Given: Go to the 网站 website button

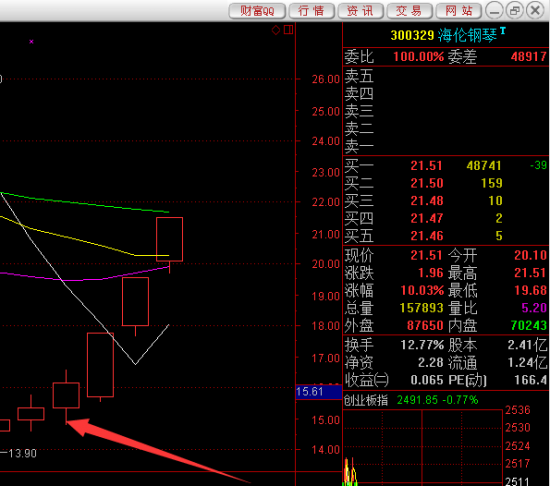Looking at the screenshot, I should point(458,11).
